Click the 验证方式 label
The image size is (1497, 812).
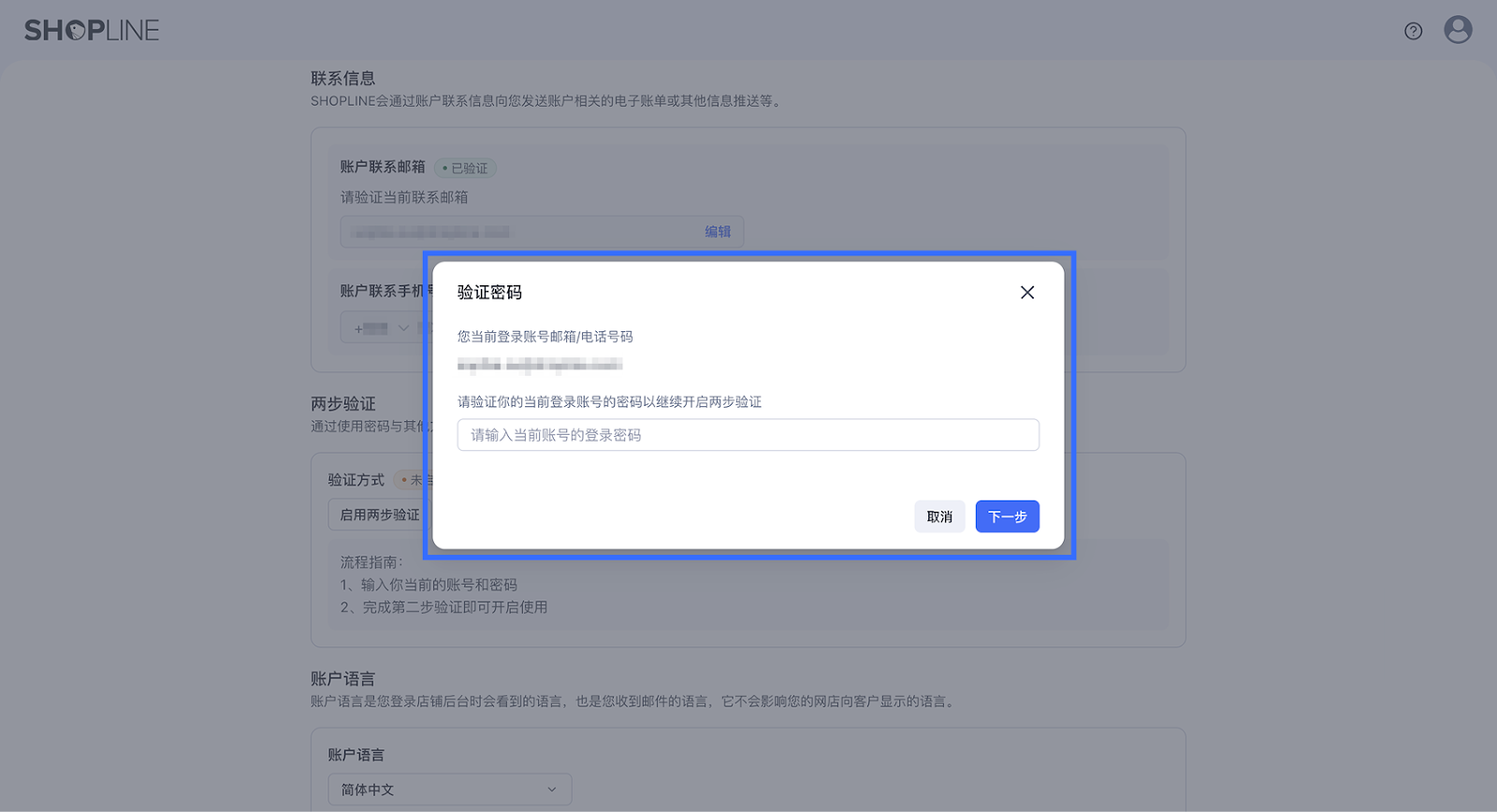click(x=356, y=480)
